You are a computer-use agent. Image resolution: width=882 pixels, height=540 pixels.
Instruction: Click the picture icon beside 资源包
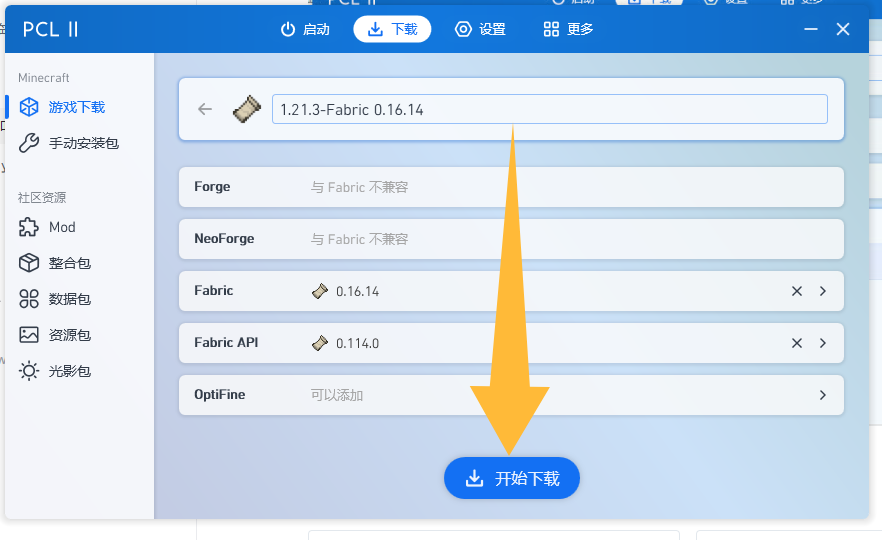[29, 335]
